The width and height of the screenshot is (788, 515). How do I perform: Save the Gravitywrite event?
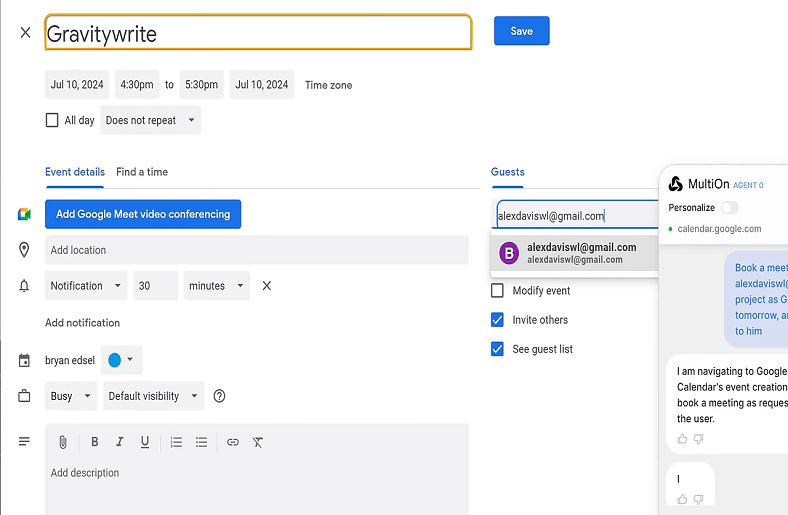tap(522, 31)
